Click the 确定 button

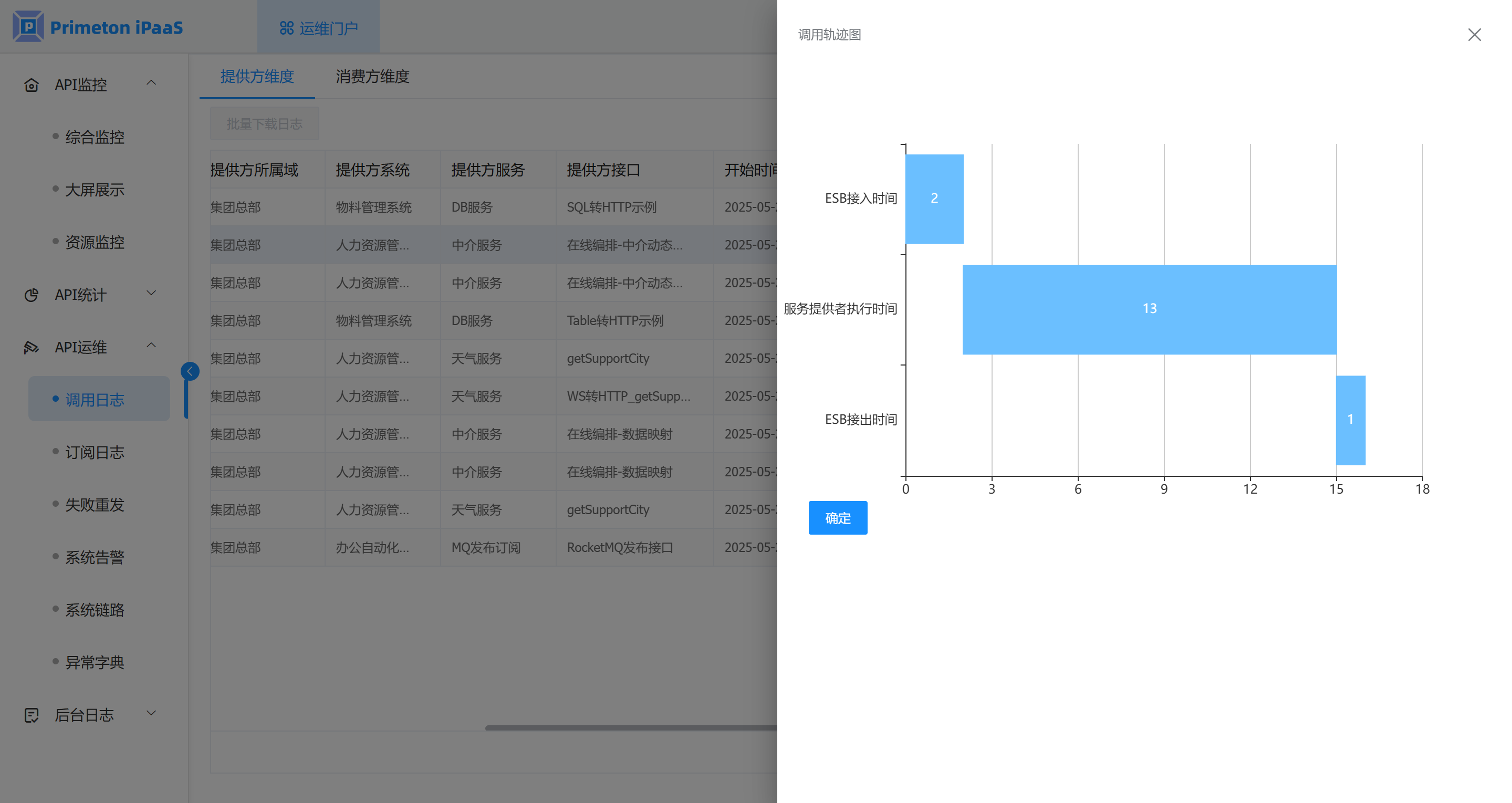(837, 518)
